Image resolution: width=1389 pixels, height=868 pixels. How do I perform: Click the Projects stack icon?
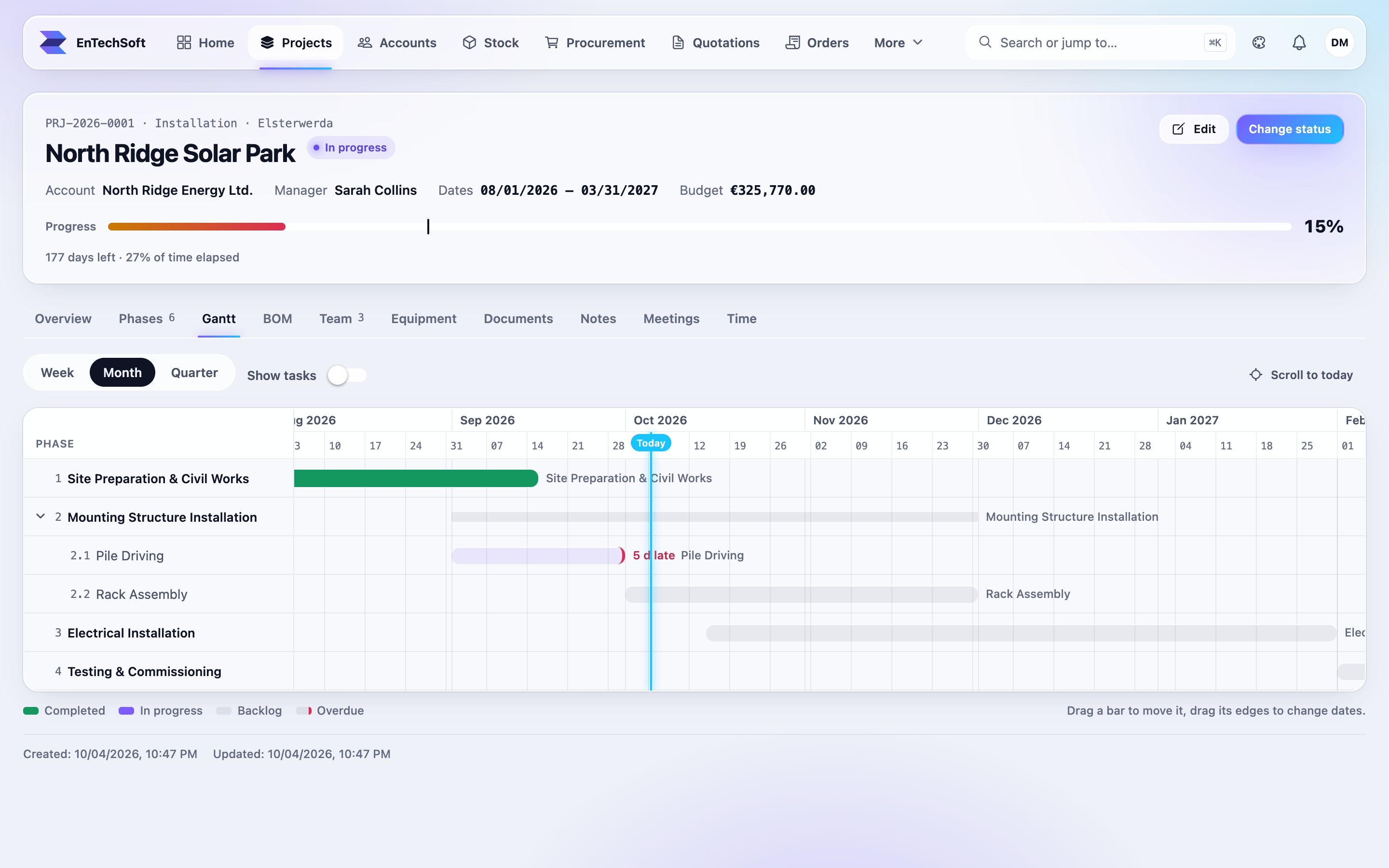coord(267,42)
